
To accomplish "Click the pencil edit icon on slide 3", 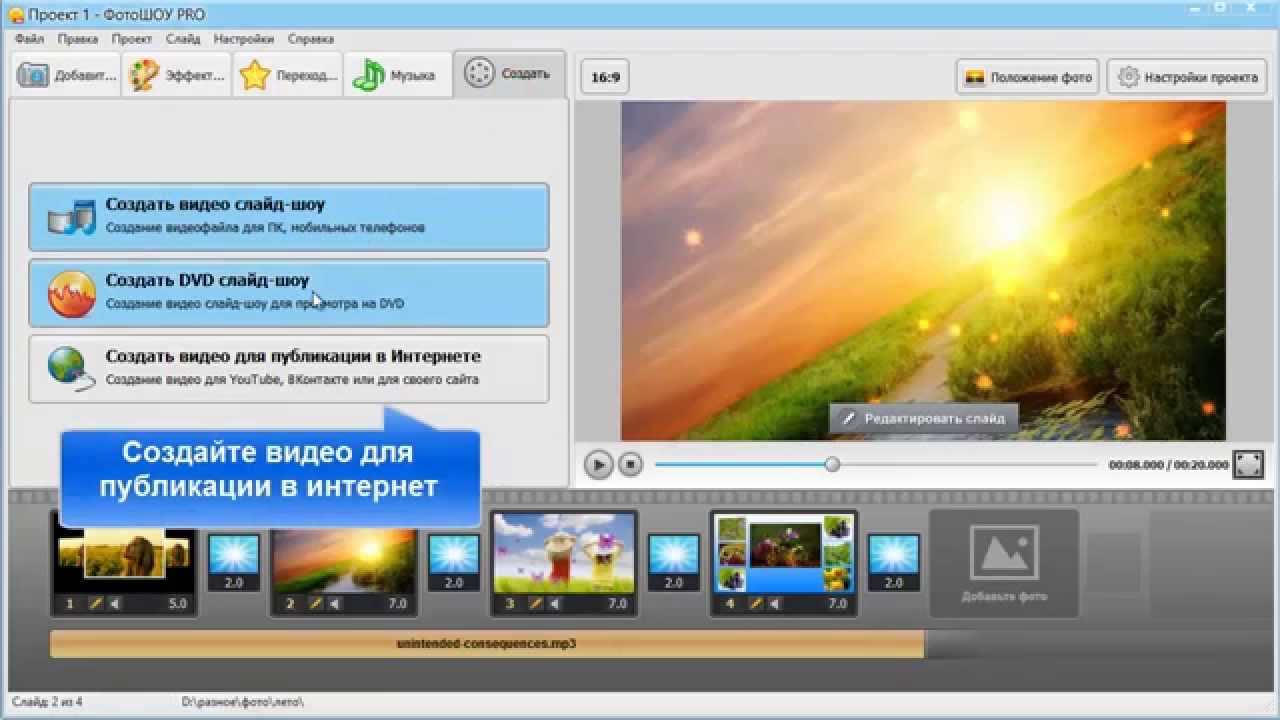I will 535,604.
